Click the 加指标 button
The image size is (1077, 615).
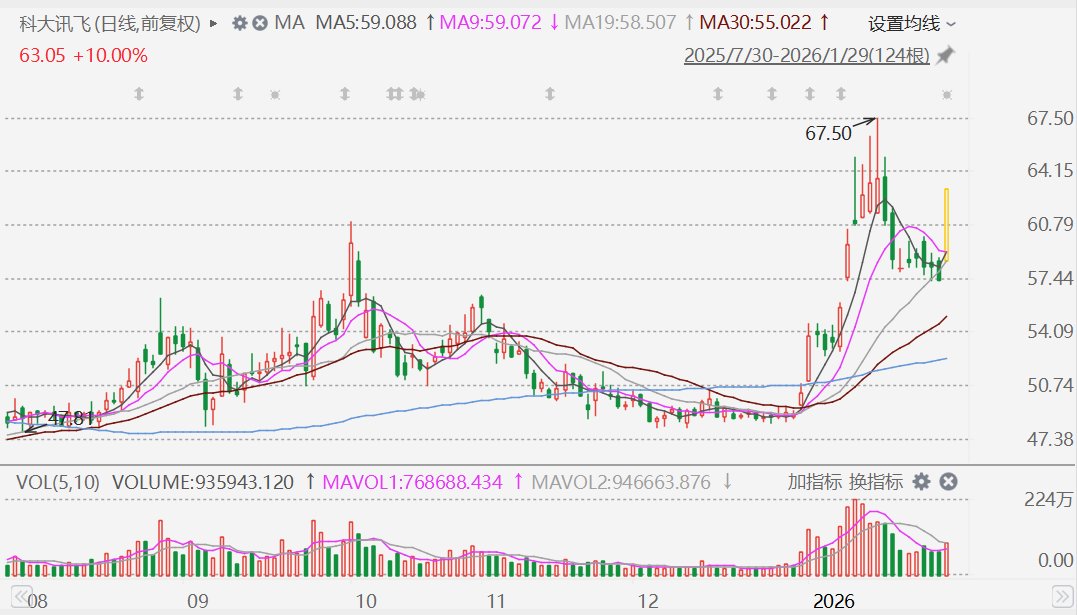pos(814,482)
